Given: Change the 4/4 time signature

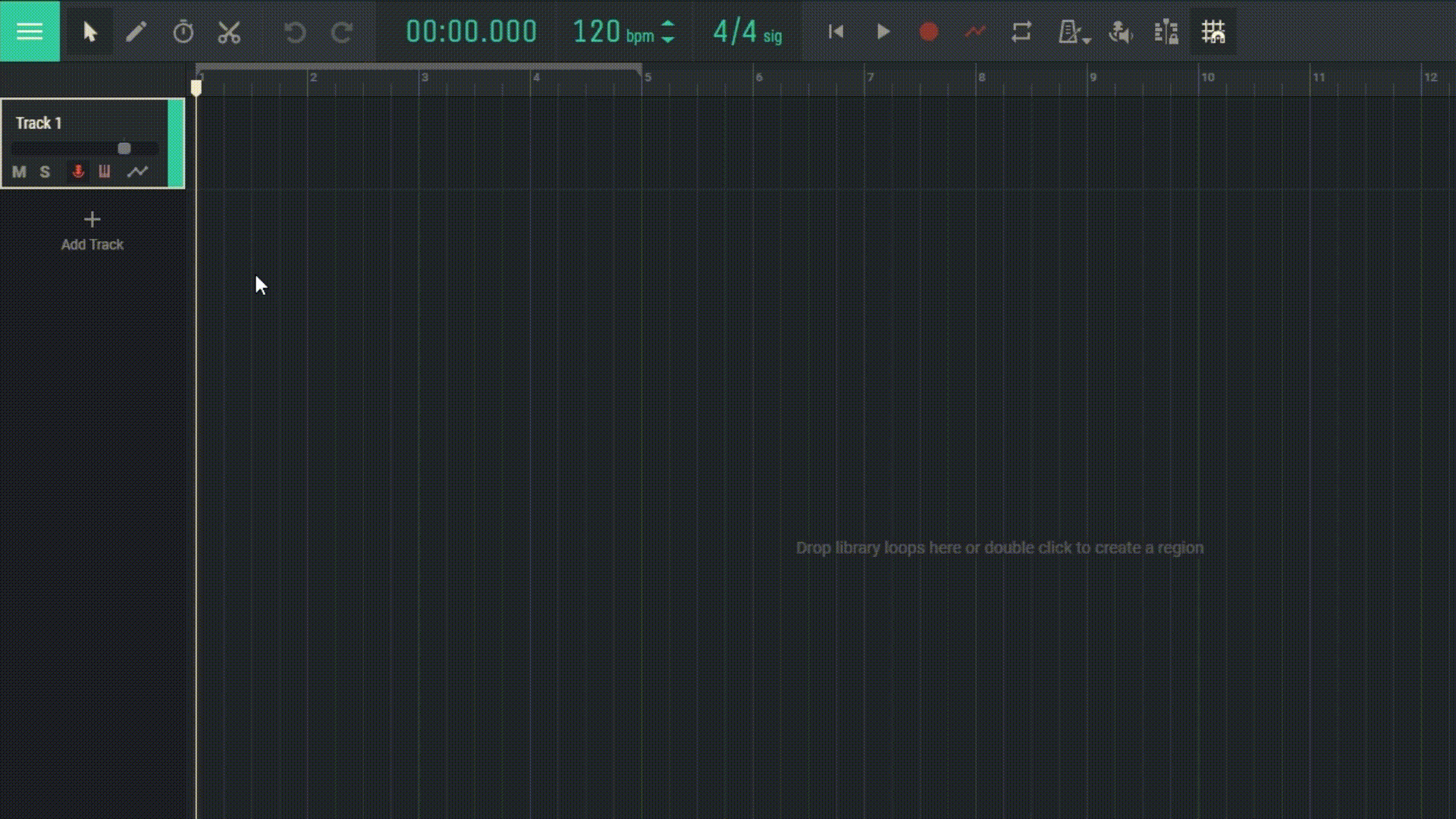Looking at the screenshot, I should [734, 32].
